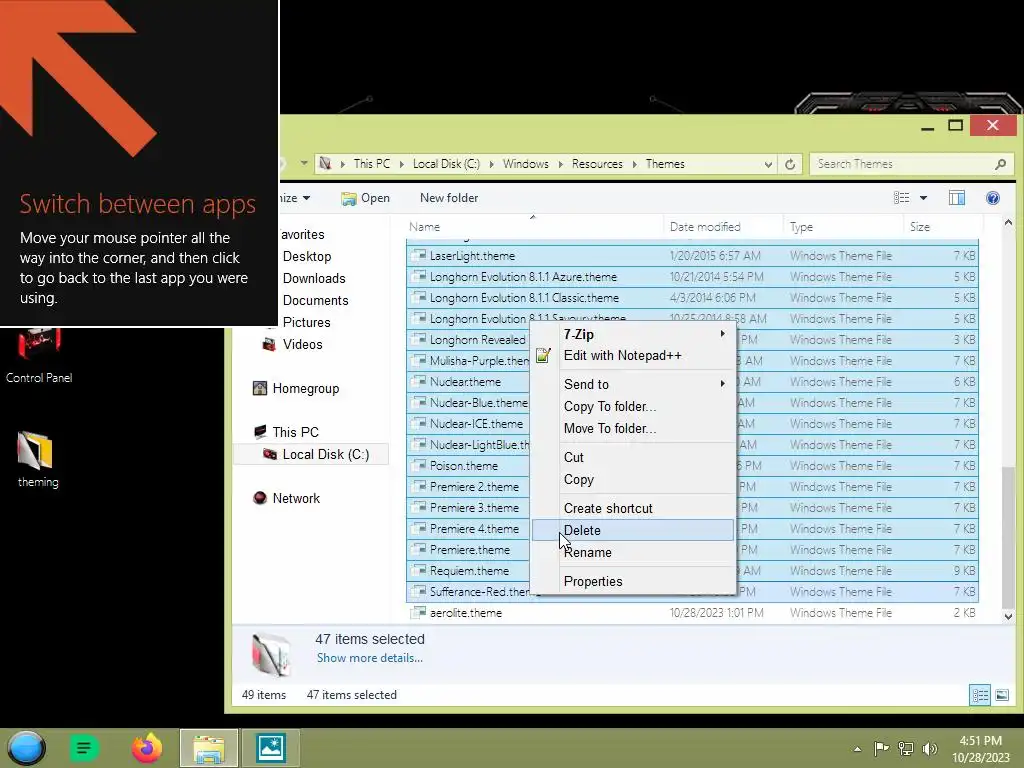
Task: Open the Start orb on taskbar
Action: click(x=26, y=748)
